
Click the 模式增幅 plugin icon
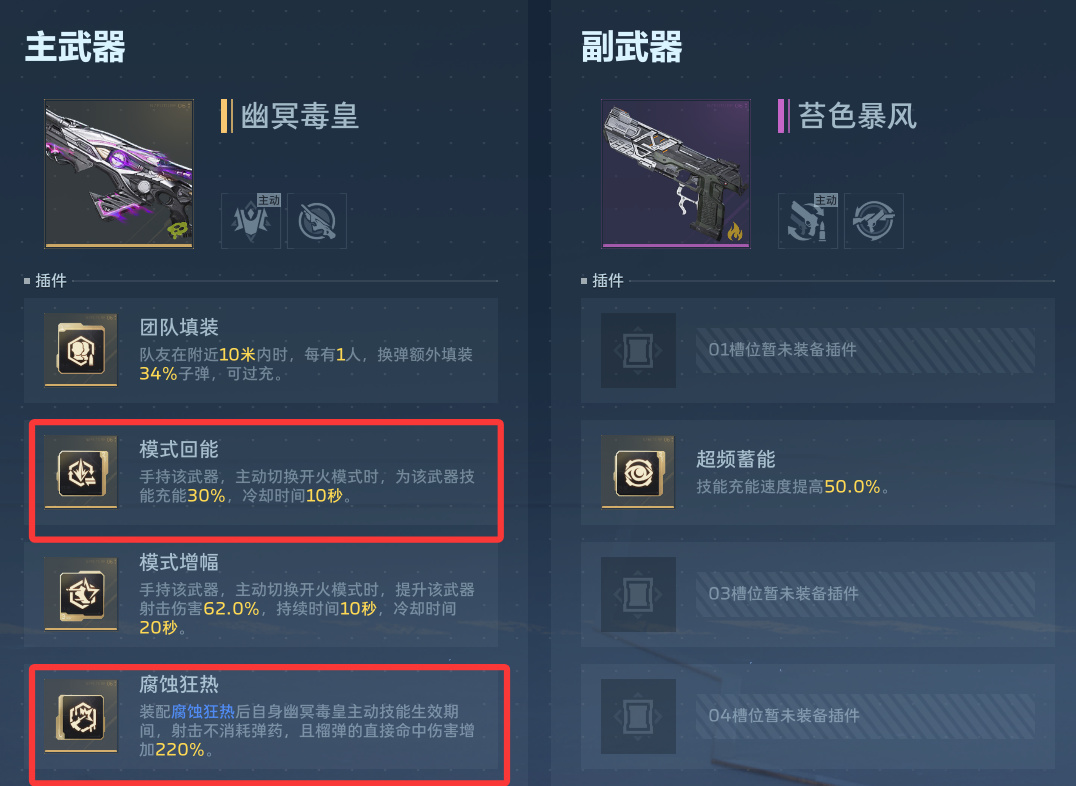81,594
